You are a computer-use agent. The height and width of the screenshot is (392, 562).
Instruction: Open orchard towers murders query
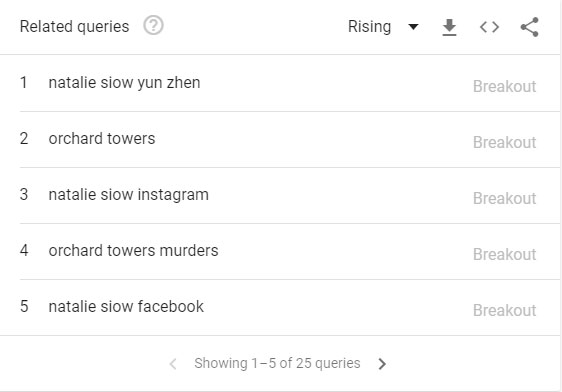click(133, 250)
